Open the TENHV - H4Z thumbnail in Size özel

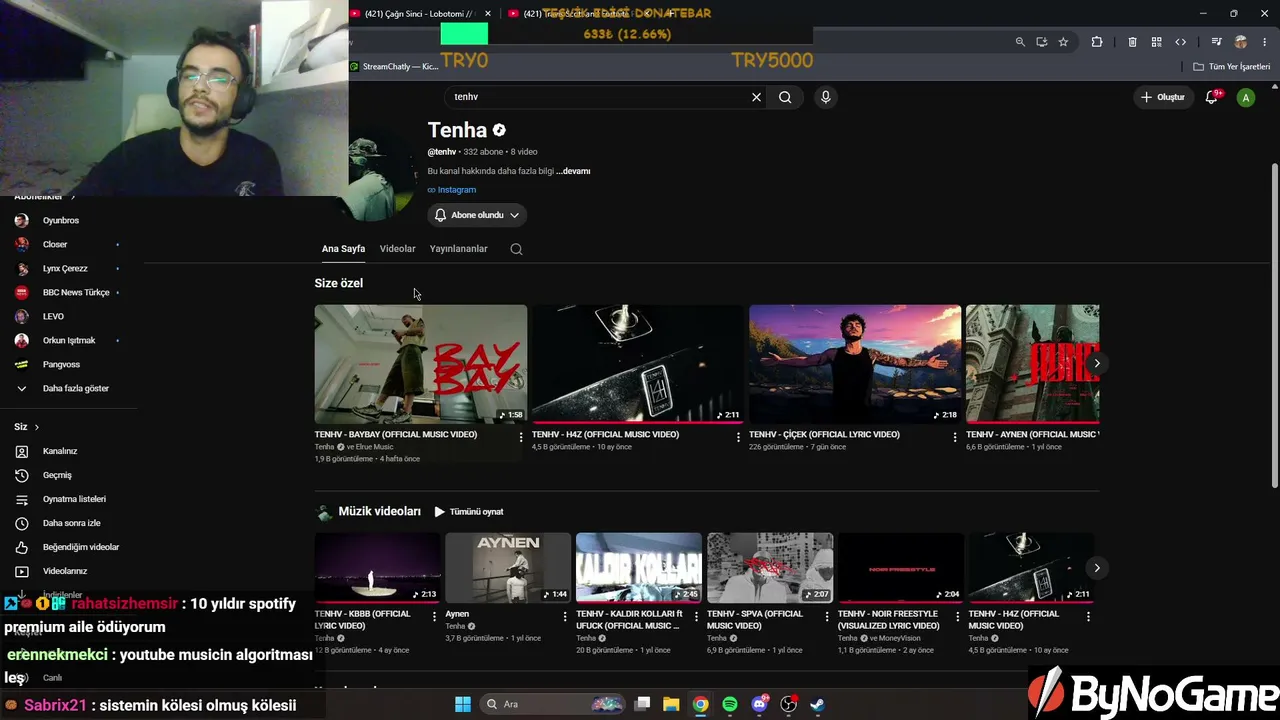tap(638, 364)
